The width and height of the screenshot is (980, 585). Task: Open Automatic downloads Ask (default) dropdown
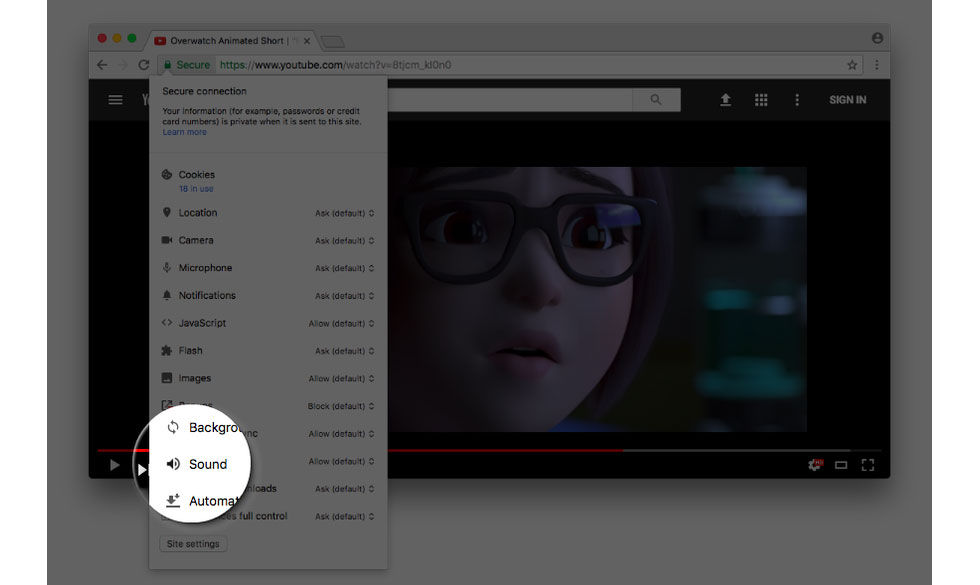pos(344,489)
